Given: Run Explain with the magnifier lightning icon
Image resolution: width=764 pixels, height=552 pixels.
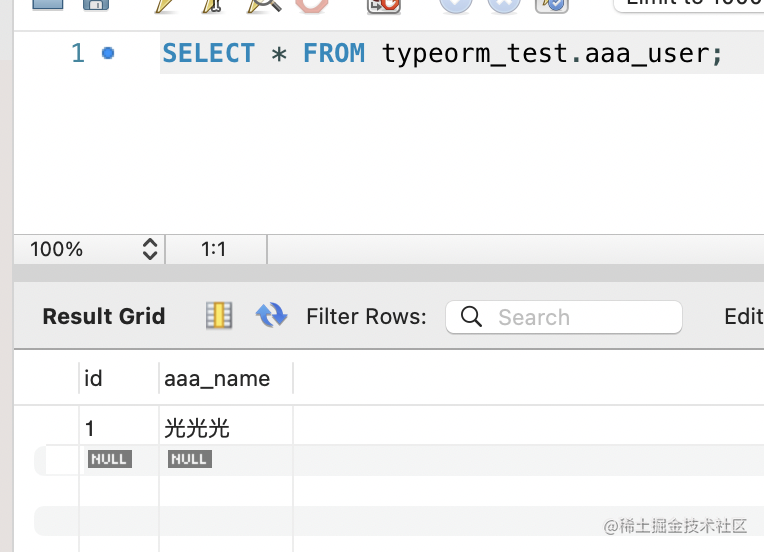Looking at the screenshot, I should point(264,4).
